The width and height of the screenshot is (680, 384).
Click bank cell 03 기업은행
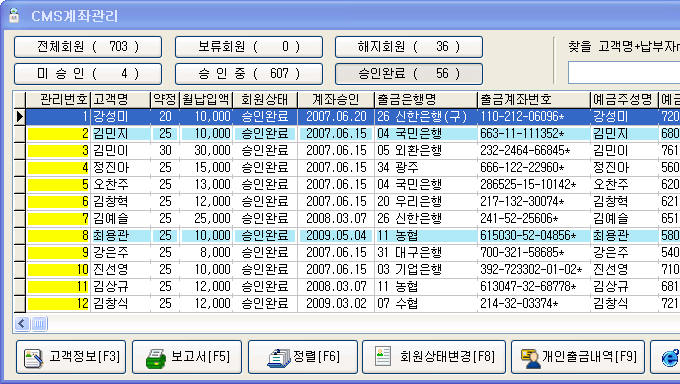click(425, 269)
